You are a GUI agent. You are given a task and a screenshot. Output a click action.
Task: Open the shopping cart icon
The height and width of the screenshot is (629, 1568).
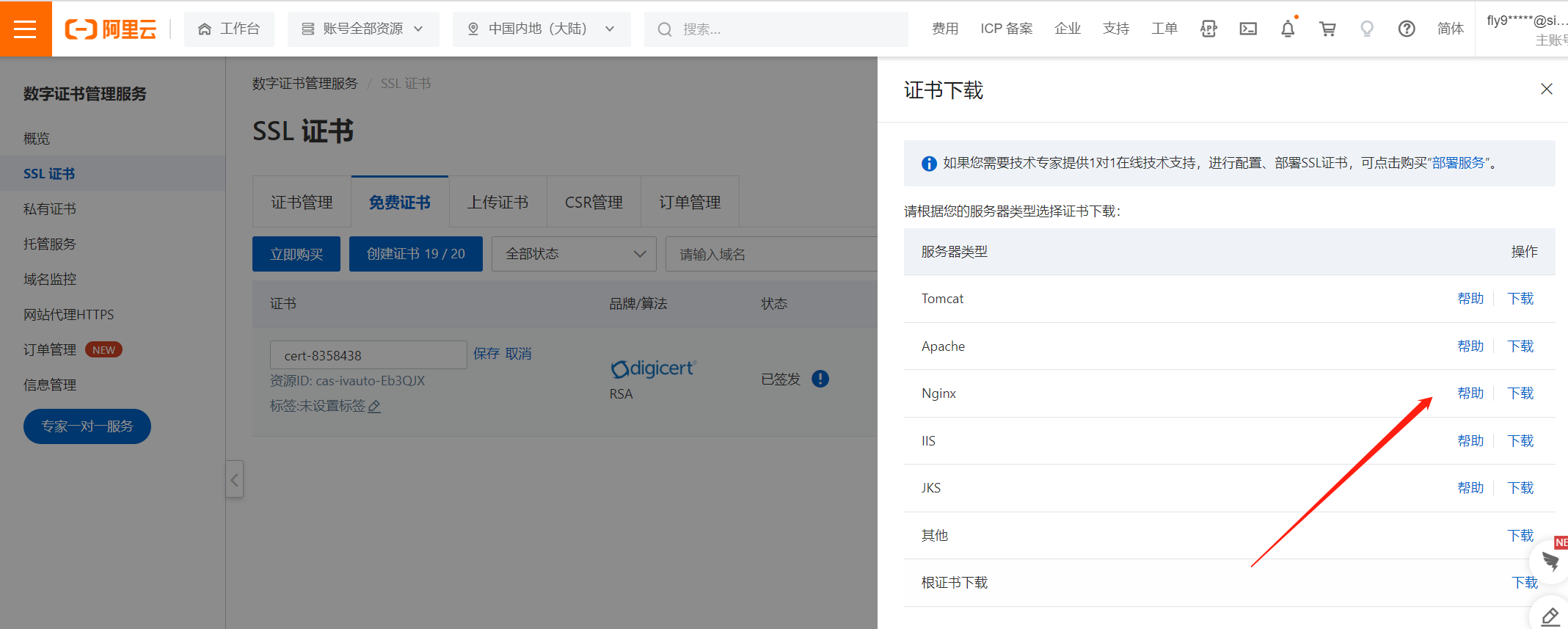click(1327, 29)
